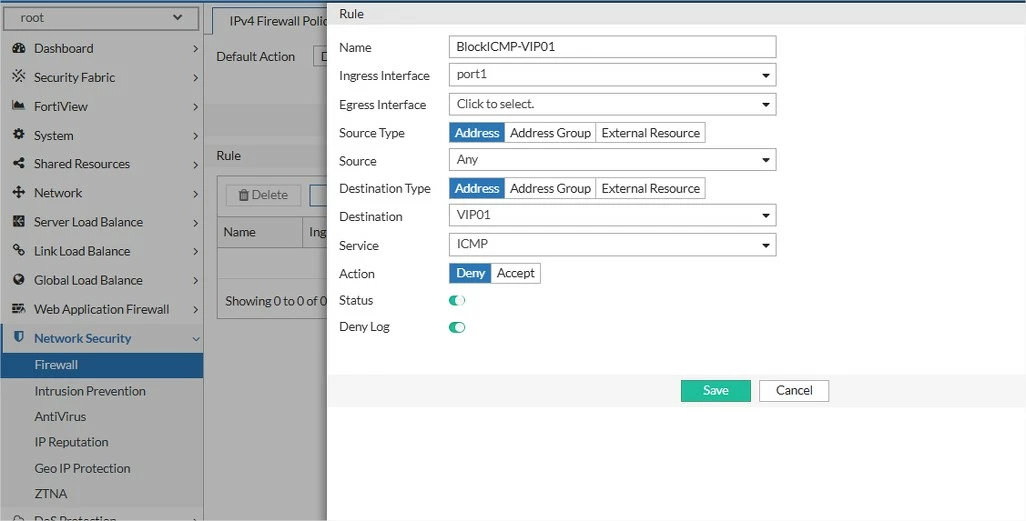Select Address Group for Source Type
Viewport: 1026px width, 521px height.
click(550, 133)
